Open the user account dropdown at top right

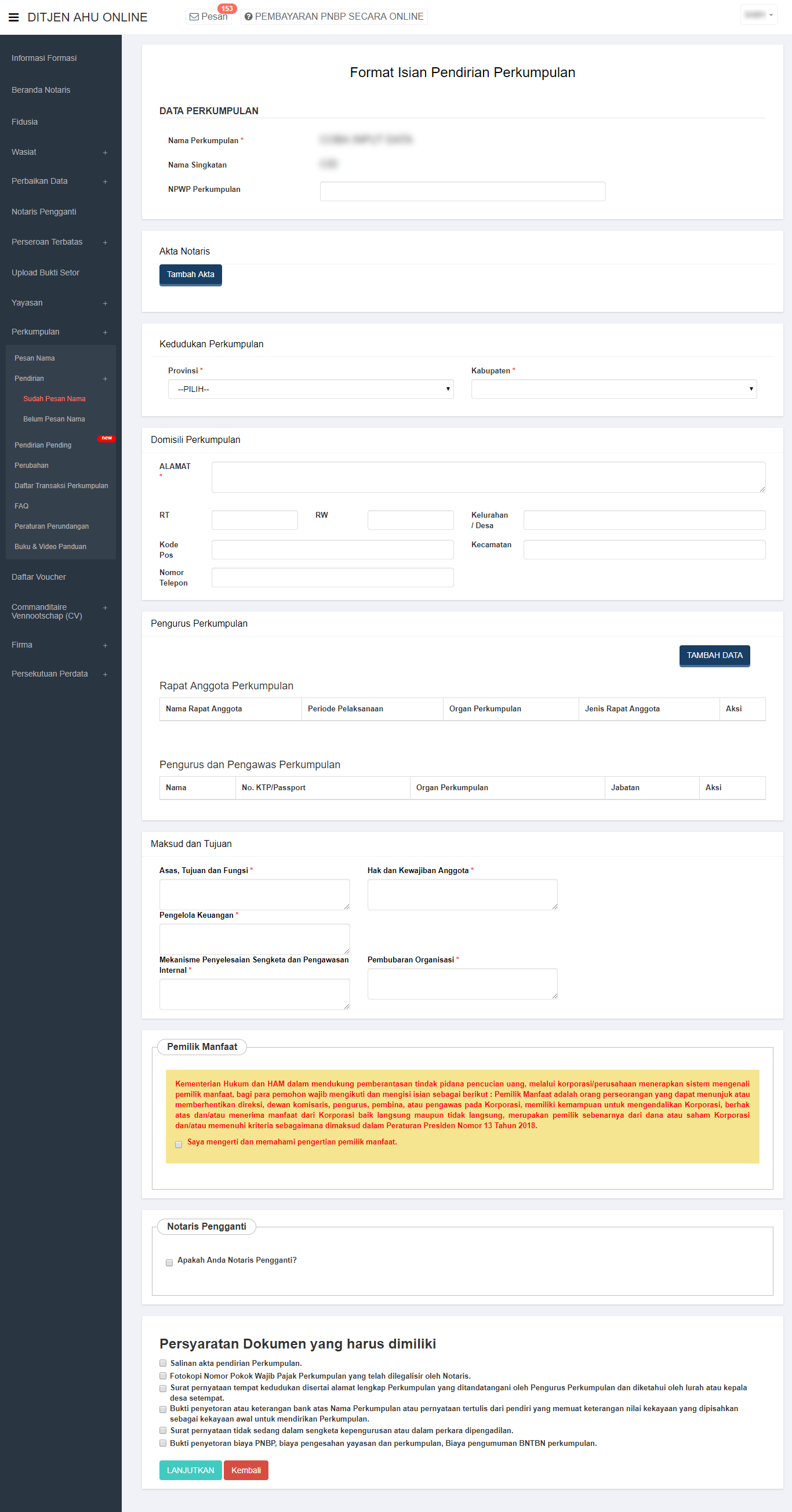758,15
